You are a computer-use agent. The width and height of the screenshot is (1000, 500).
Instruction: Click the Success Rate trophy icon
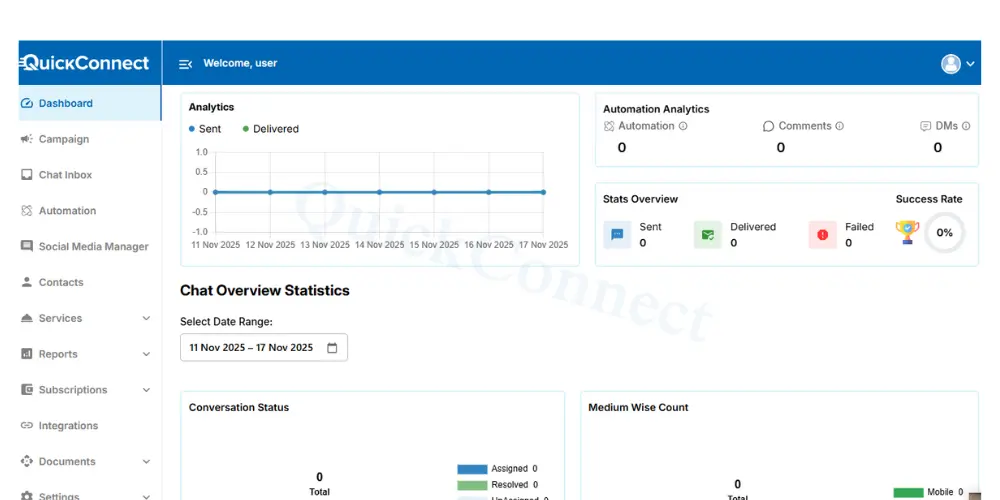(x=907, y=232)
